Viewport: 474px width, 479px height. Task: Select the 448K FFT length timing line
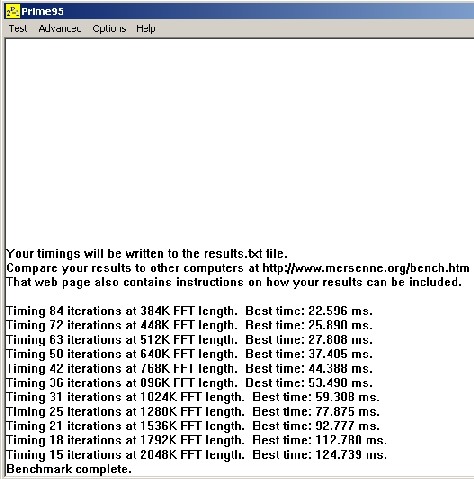pyautogui.click(x=189, y=325)
